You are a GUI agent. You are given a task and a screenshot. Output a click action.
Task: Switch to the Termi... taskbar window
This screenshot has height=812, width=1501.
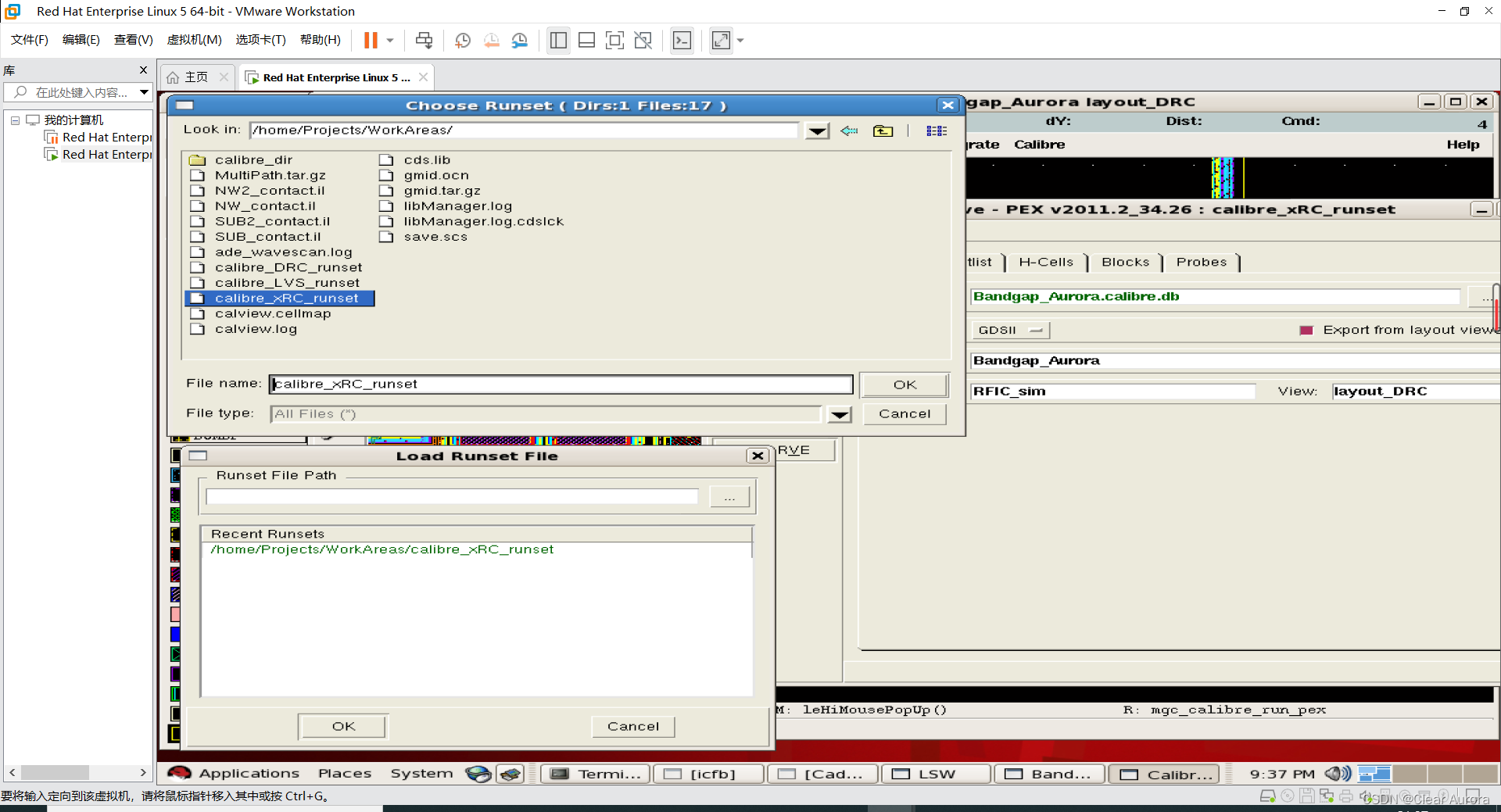pos(596,774)
